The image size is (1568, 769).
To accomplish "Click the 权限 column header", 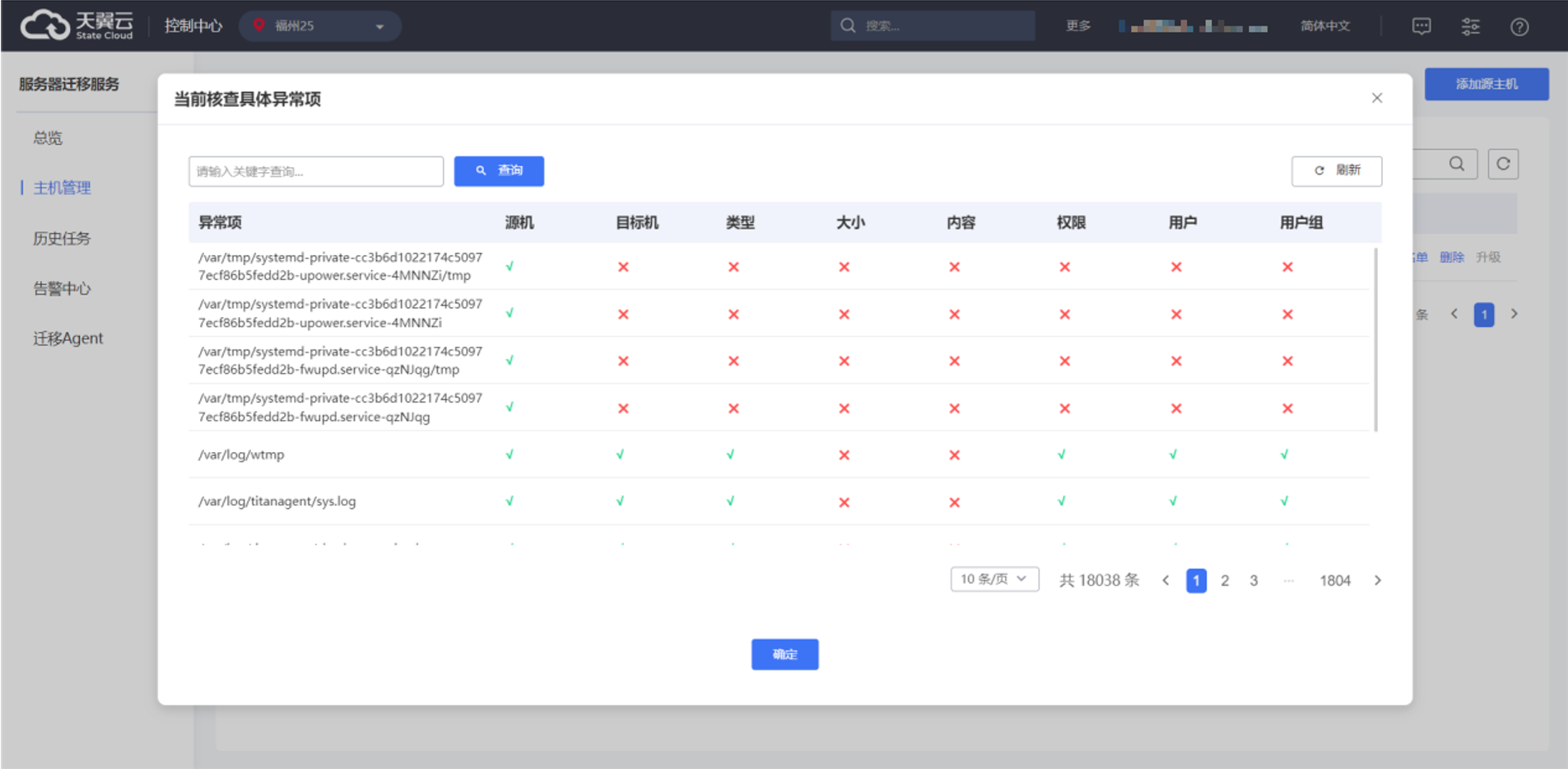I will point(1071,222).
